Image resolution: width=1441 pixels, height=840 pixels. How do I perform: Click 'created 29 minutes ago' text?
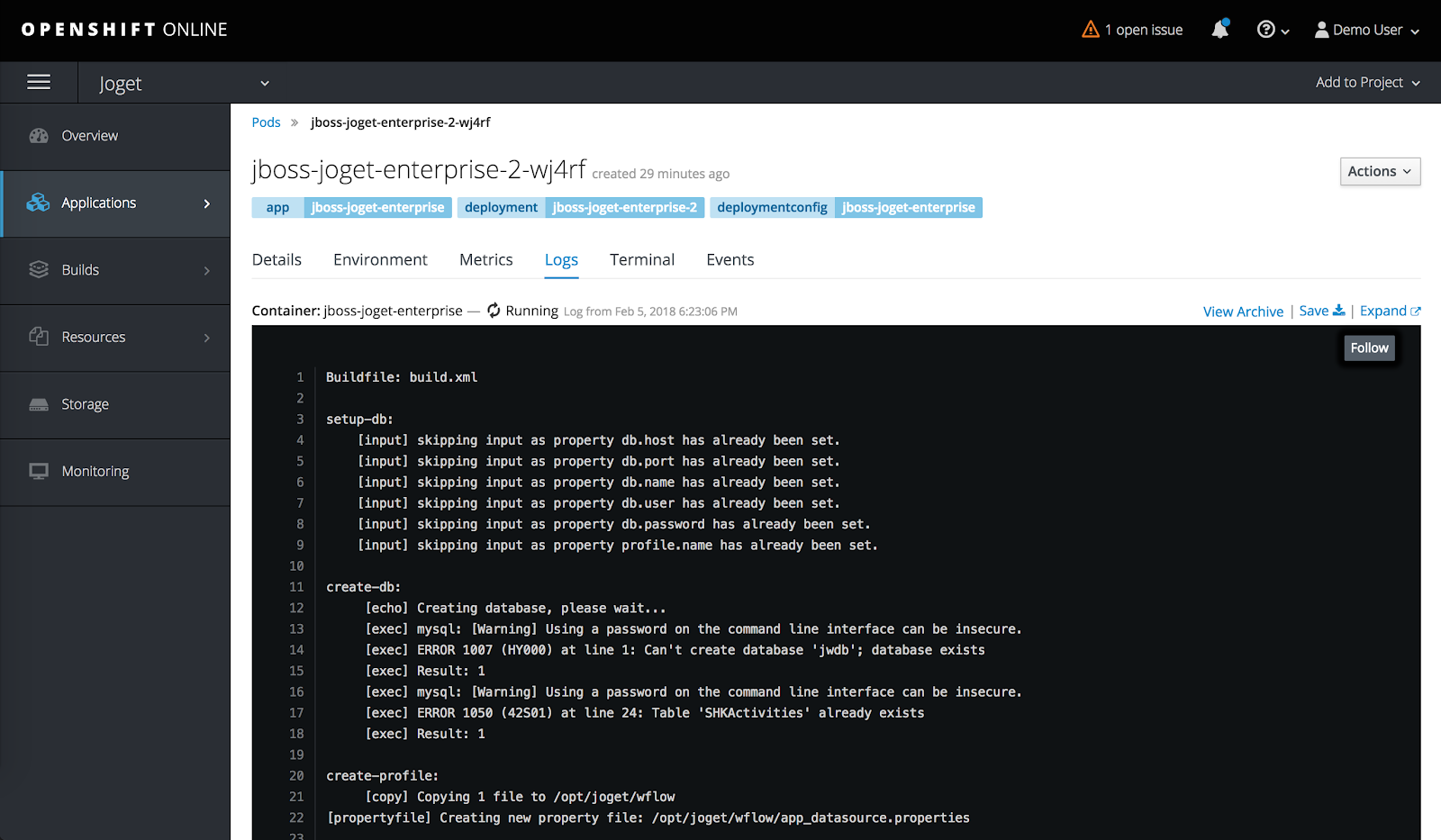point(661,174)
